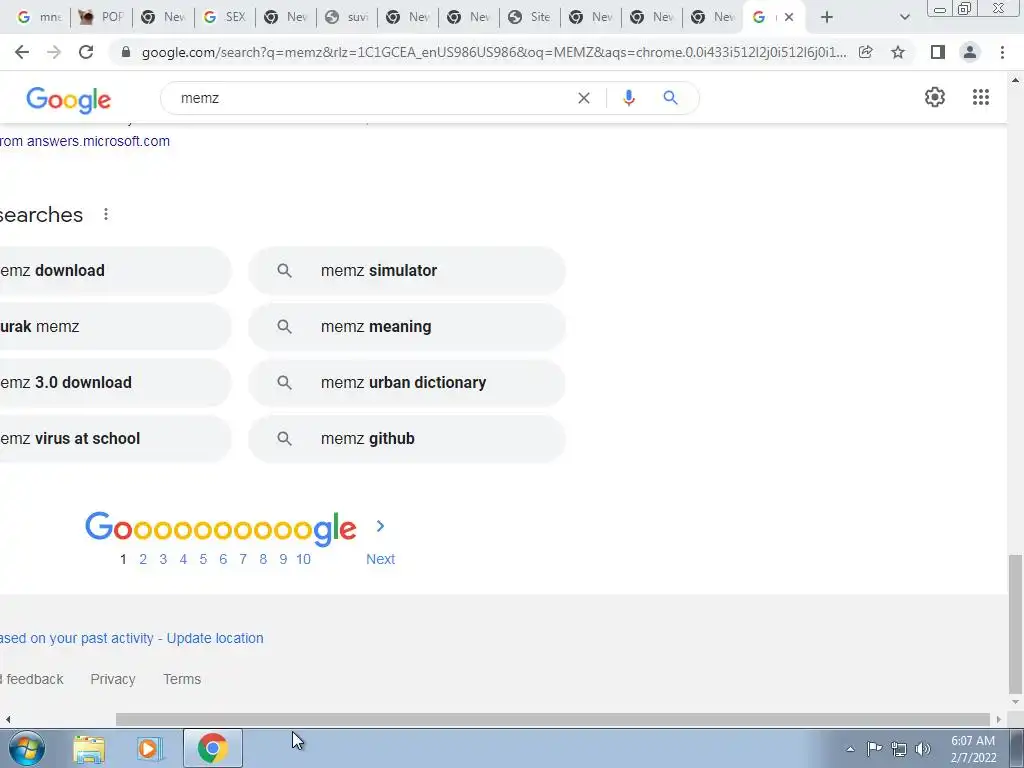Image resolution: width=1024 pixels, height=768 pixels.
Task: Switch to the 'POF' tab
Action: 101,17
